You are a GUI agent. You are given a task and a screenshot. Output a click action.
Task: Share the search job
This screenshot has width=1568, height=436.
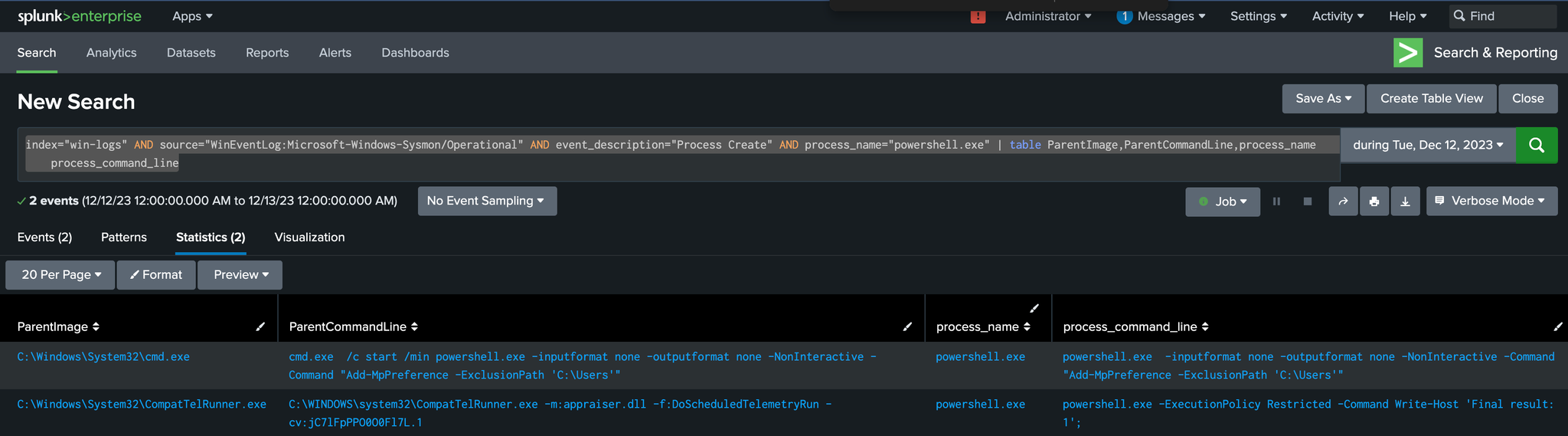tap(1343, 202)
